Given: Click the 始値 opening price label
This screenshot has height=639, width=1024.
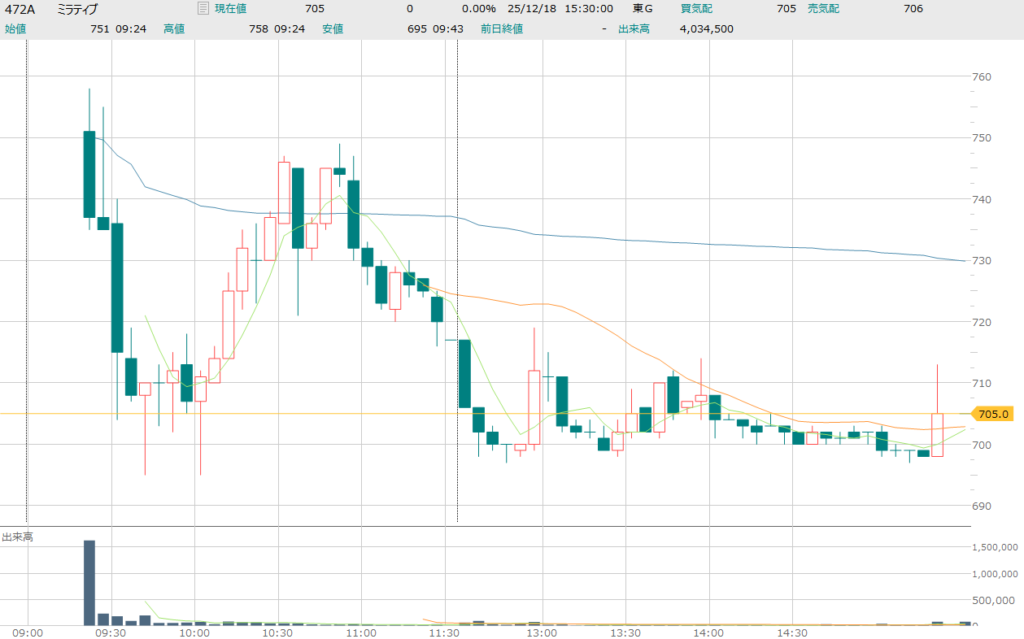Looking at the screenshot, I should coord(15,29).
